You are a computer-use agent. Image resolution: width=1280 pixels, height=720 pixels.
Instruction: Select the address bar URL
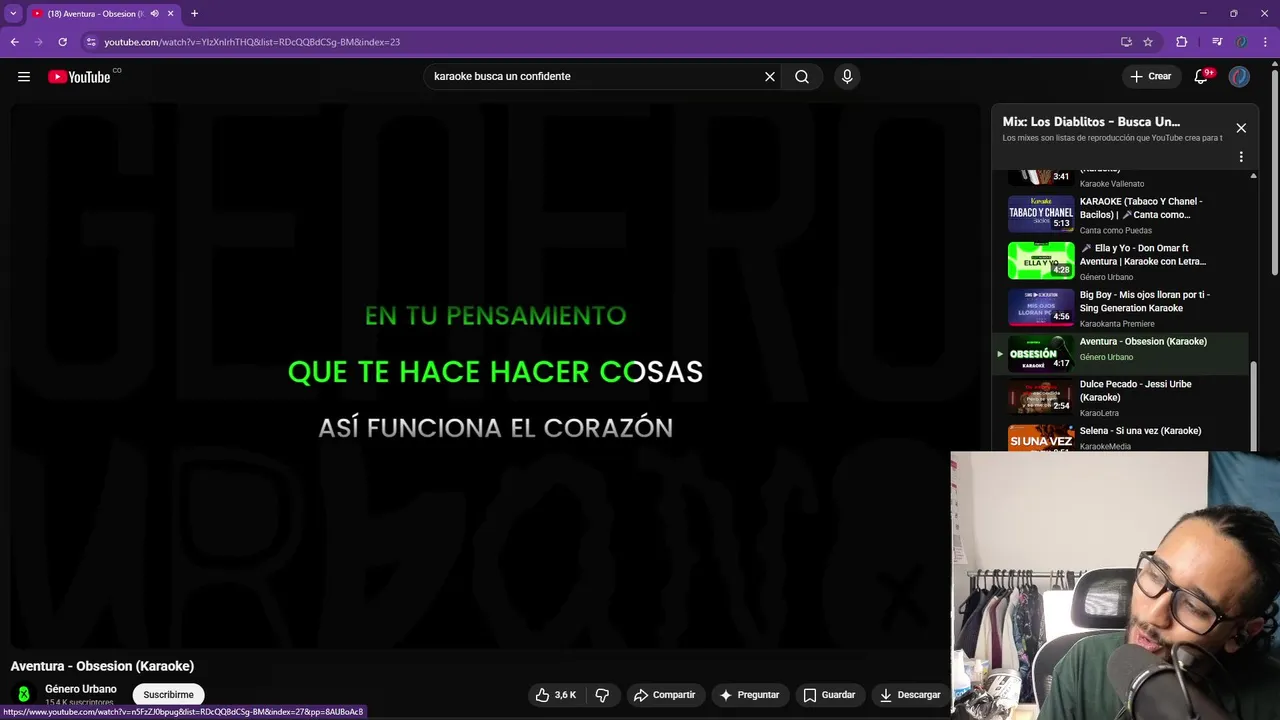coord(252,42)
